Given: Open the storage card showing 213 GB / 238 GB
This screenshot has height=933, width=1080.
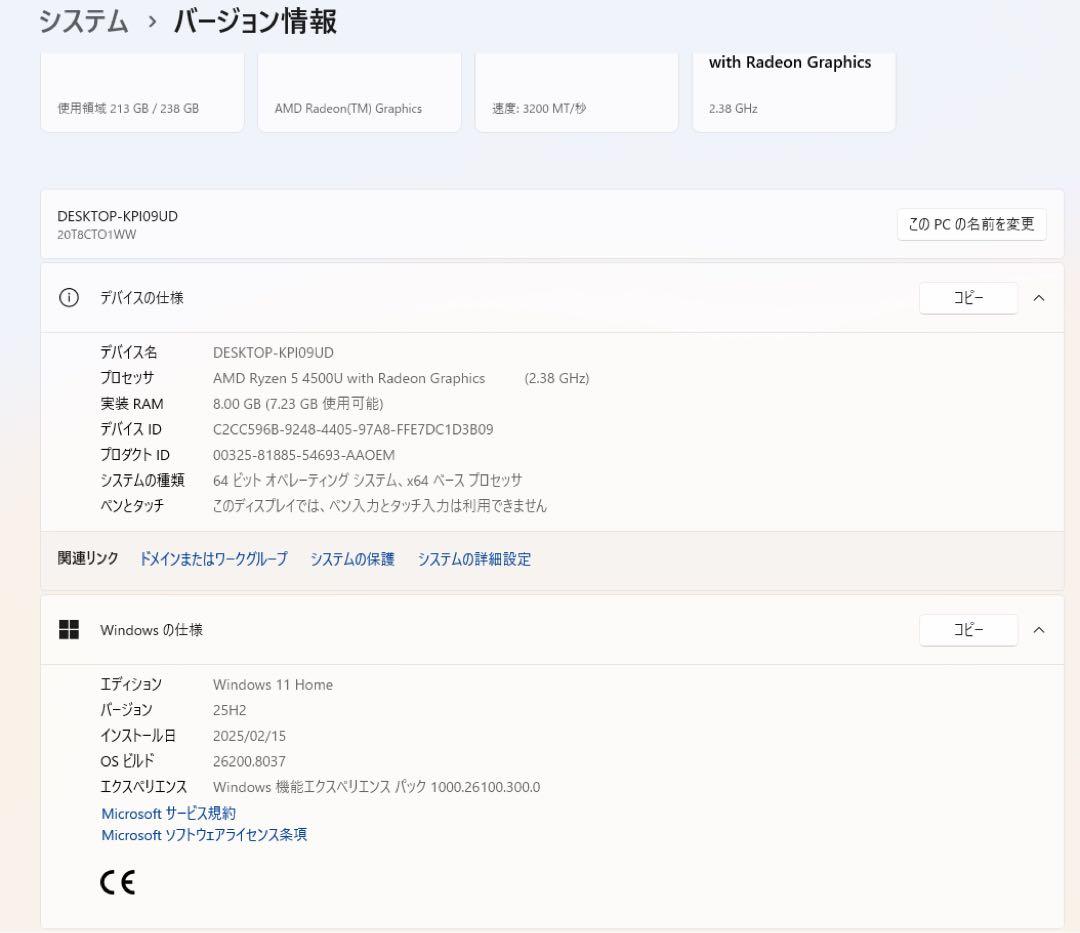Looking at the screenshot, I should 142,91.
